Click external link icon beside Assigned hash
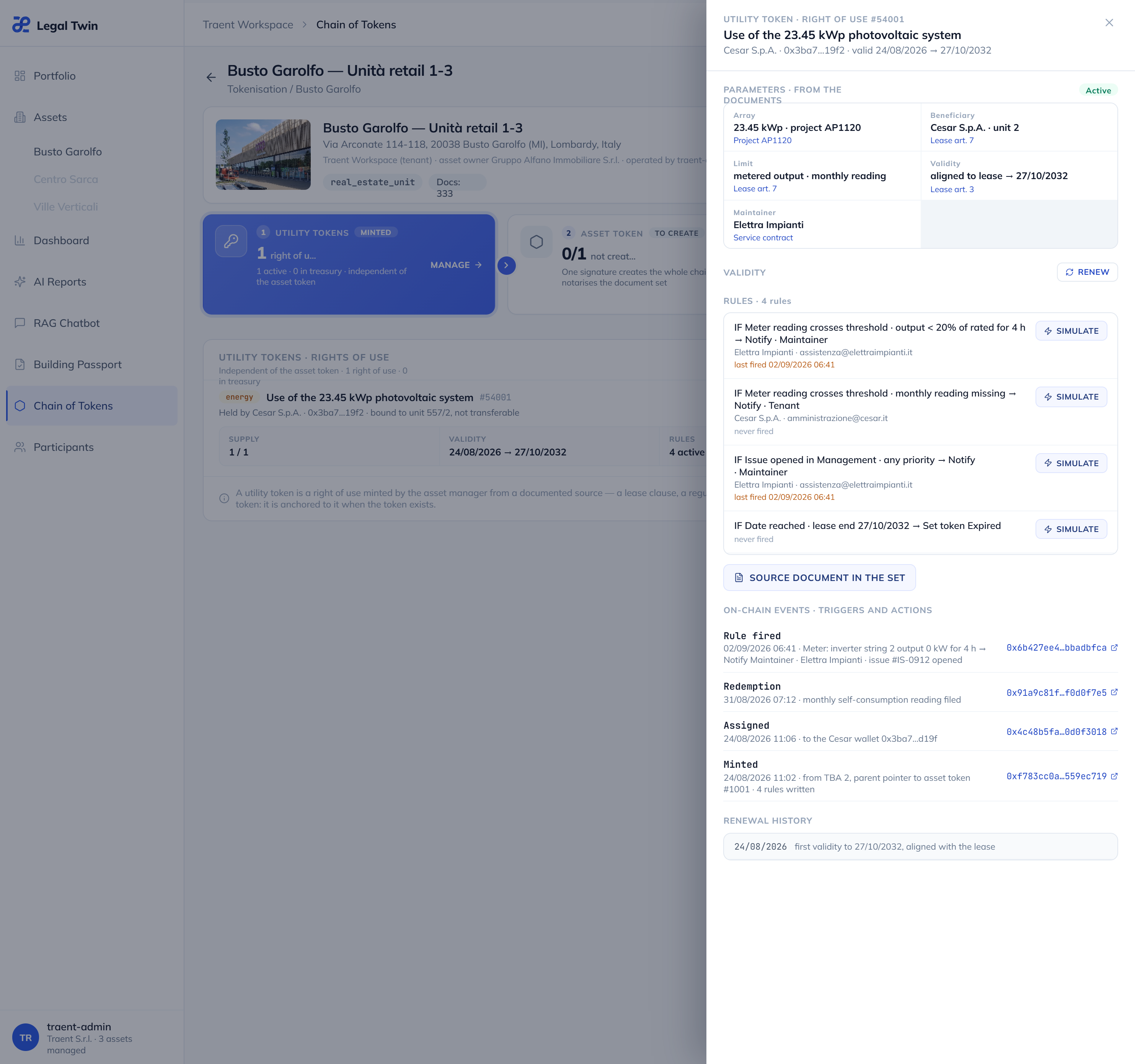Image resolution: width=1135 pixels, height=1064 pixels. pos(1114,731)
